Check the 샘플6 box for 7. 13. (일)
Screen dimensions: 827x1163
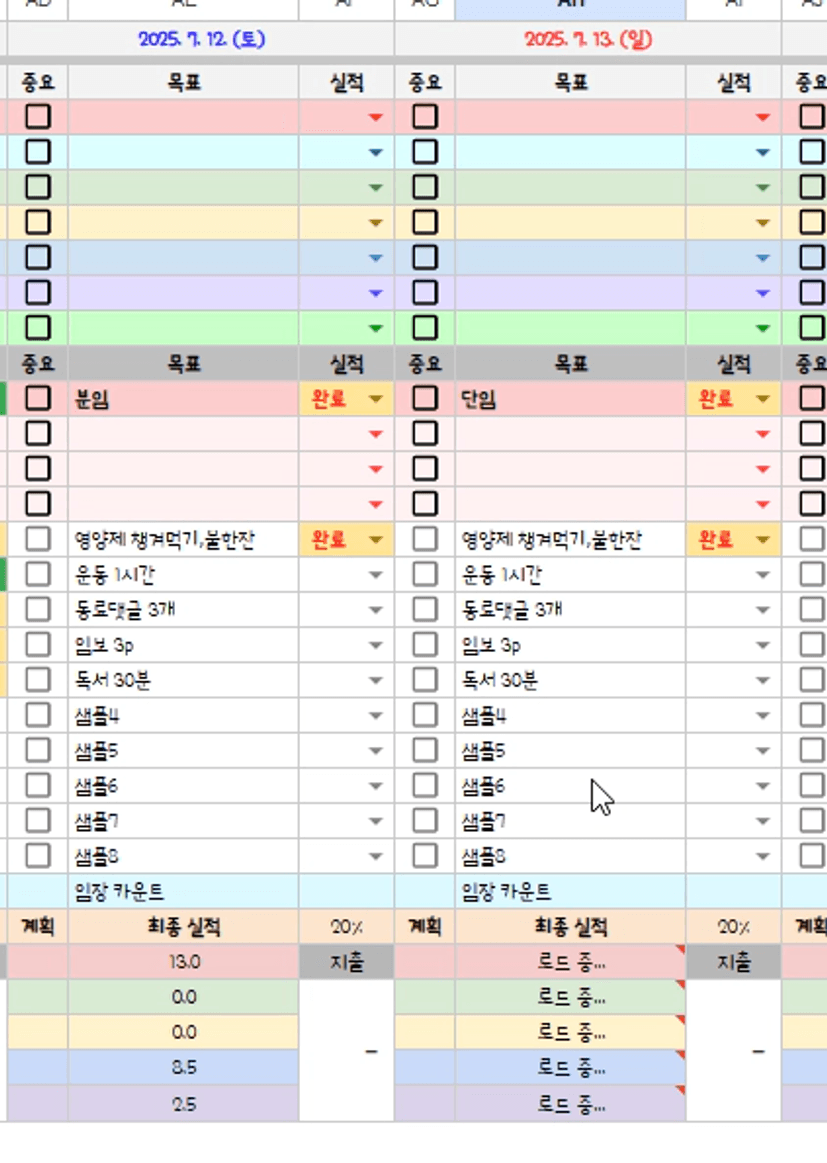tap(425, 785)
